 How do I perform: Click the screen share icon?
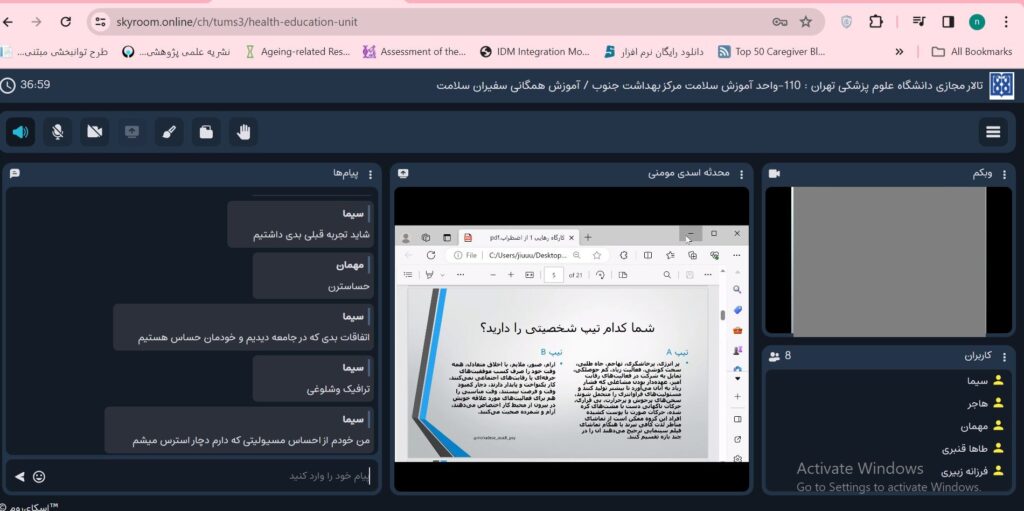132,131
